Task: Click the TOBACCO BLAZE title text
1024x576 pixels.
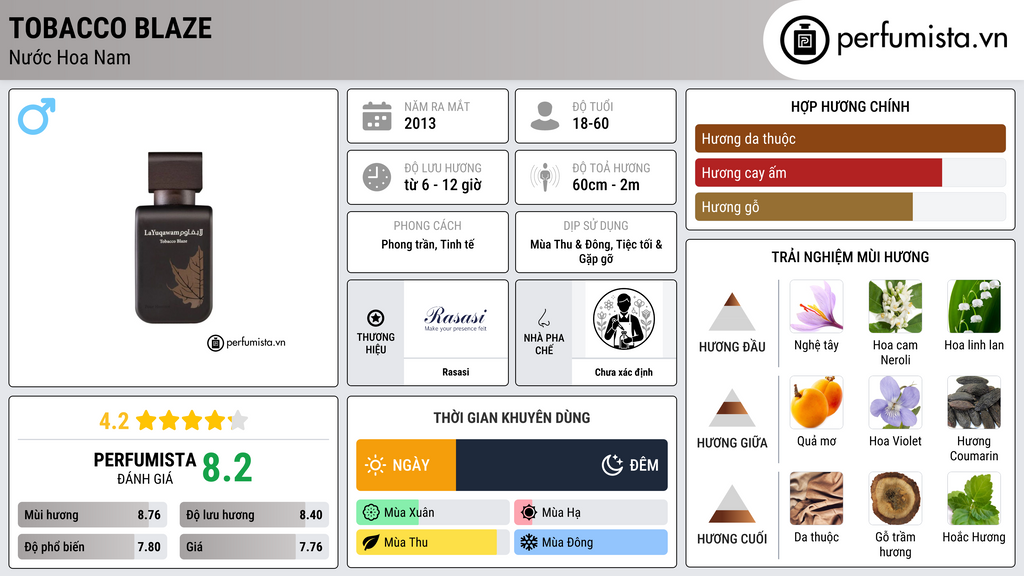Action: (110, 28)
